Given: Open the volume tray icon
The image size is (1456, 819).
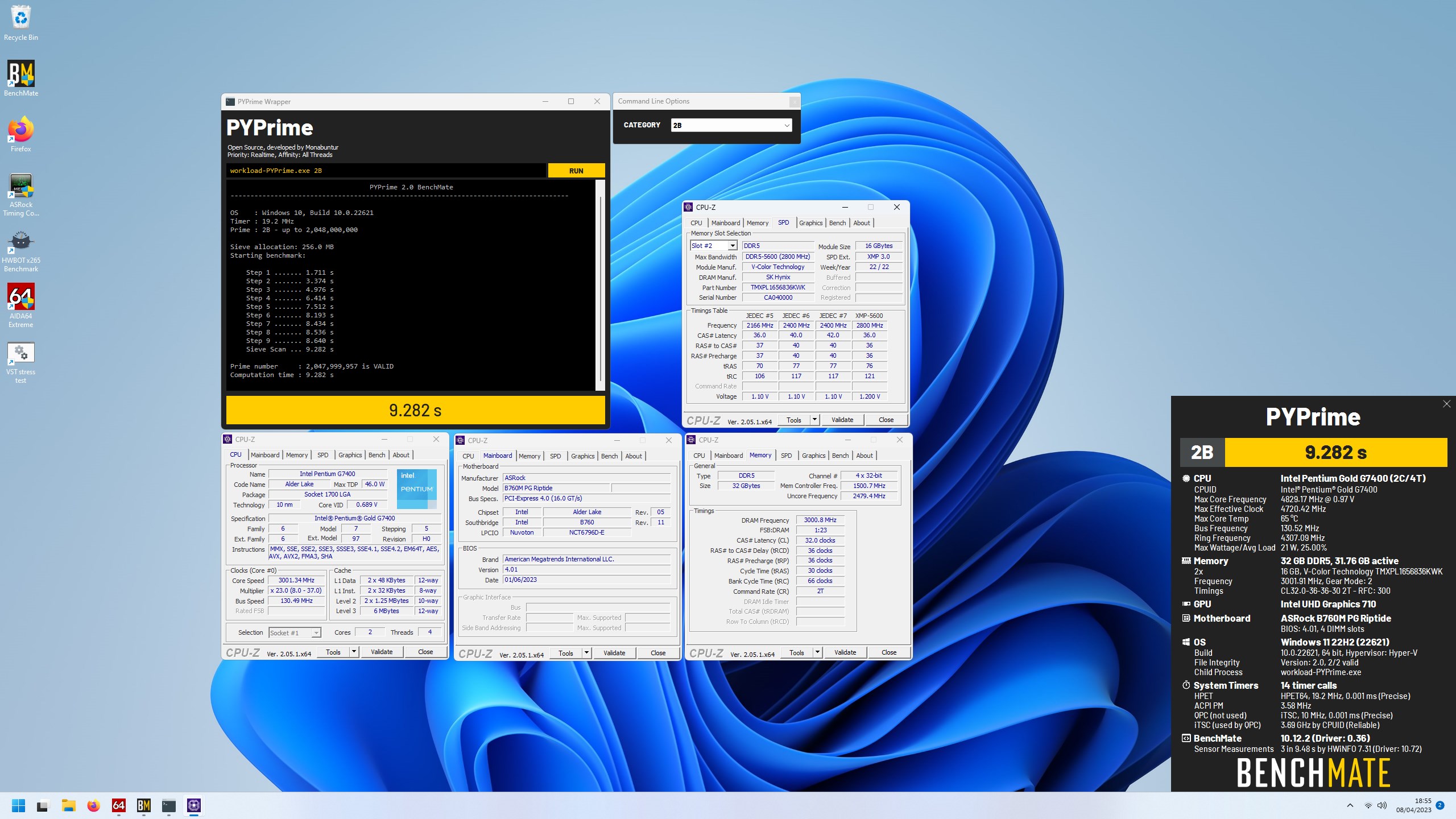Looking at the screenshot, I should coord(1383,805).
